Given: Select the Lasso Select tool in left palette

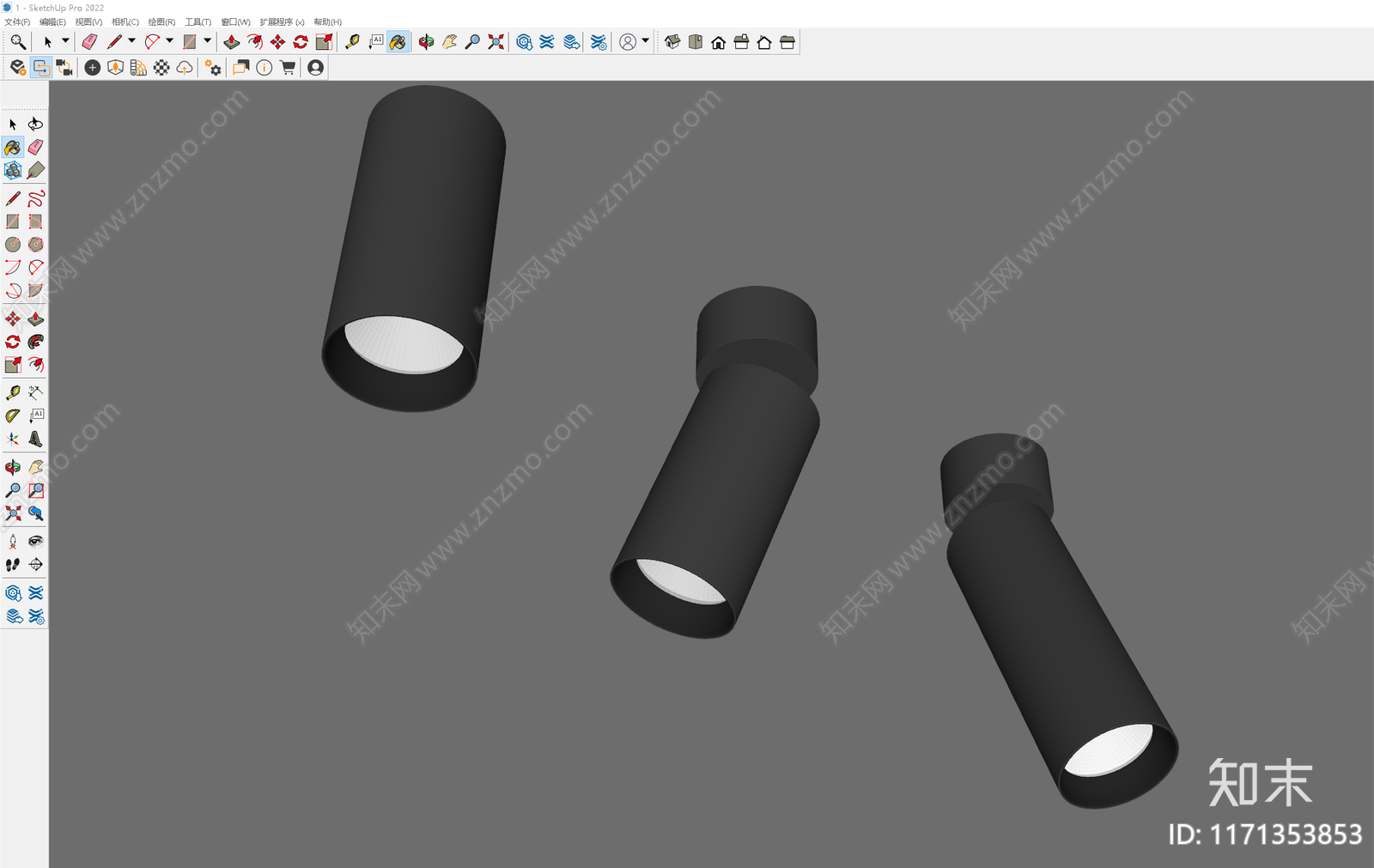Looking at the screenshot, I should click(35, 124).
